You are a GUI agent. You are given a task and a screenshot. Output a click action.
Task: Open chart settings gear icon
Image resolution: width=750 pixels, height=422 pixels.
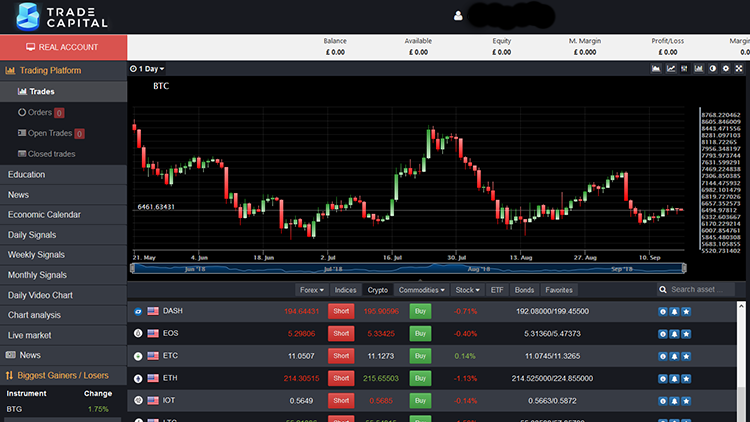tap(726, 69)
